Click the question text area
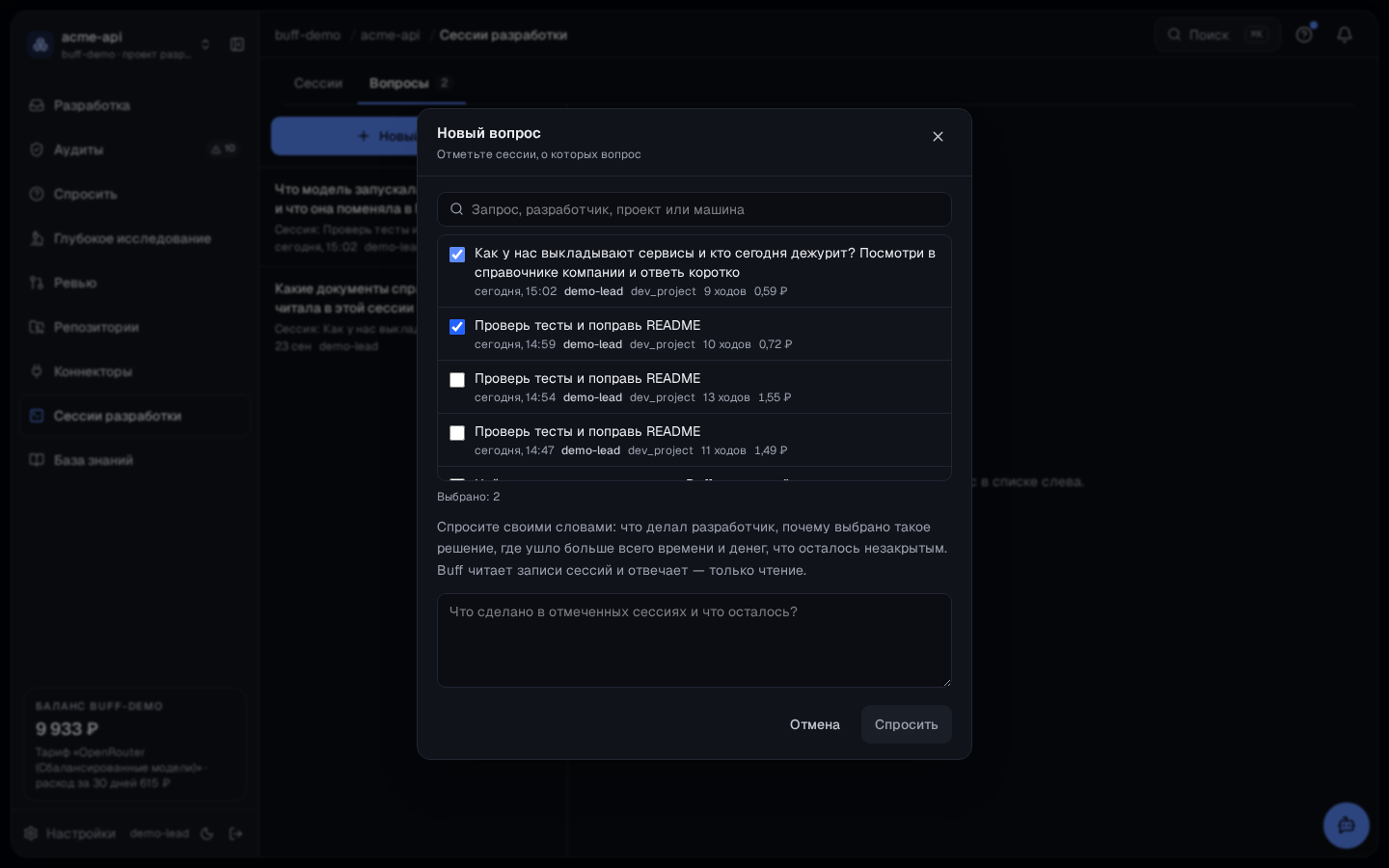This screenshot has height=868, width=1389. point(694,640)
